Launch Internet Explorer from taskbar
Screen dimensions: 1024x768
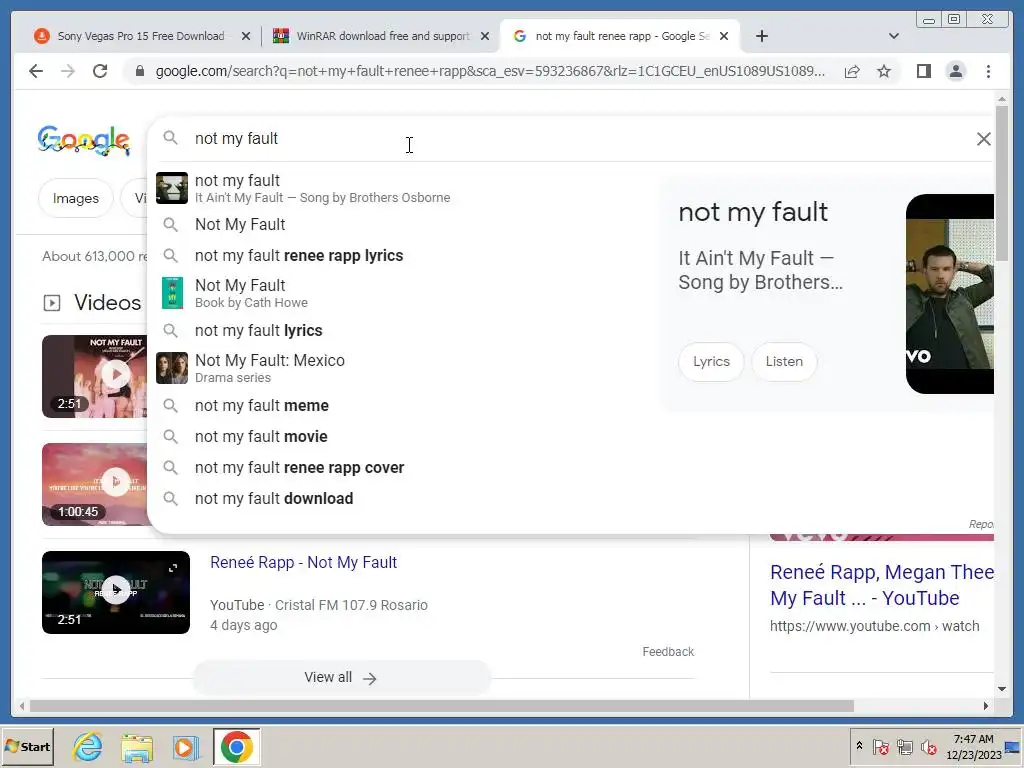tap(88, 747)
